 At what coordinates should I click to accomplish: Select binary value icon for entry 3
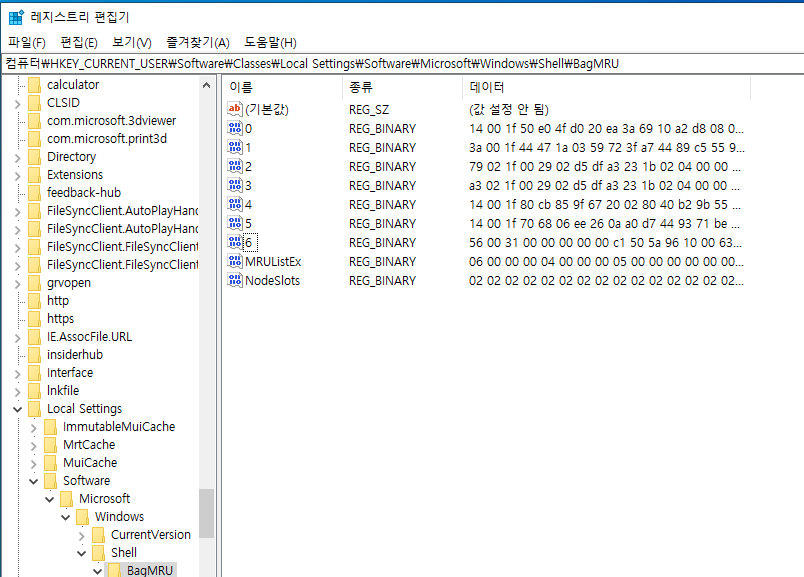[235, 185]
